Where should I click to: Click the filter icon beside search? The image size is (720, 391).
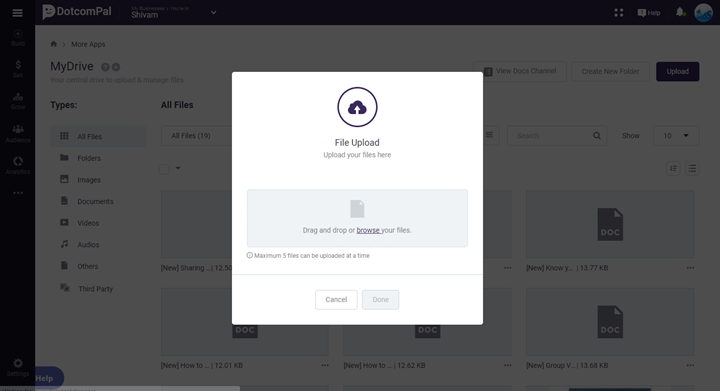point(490,135)
